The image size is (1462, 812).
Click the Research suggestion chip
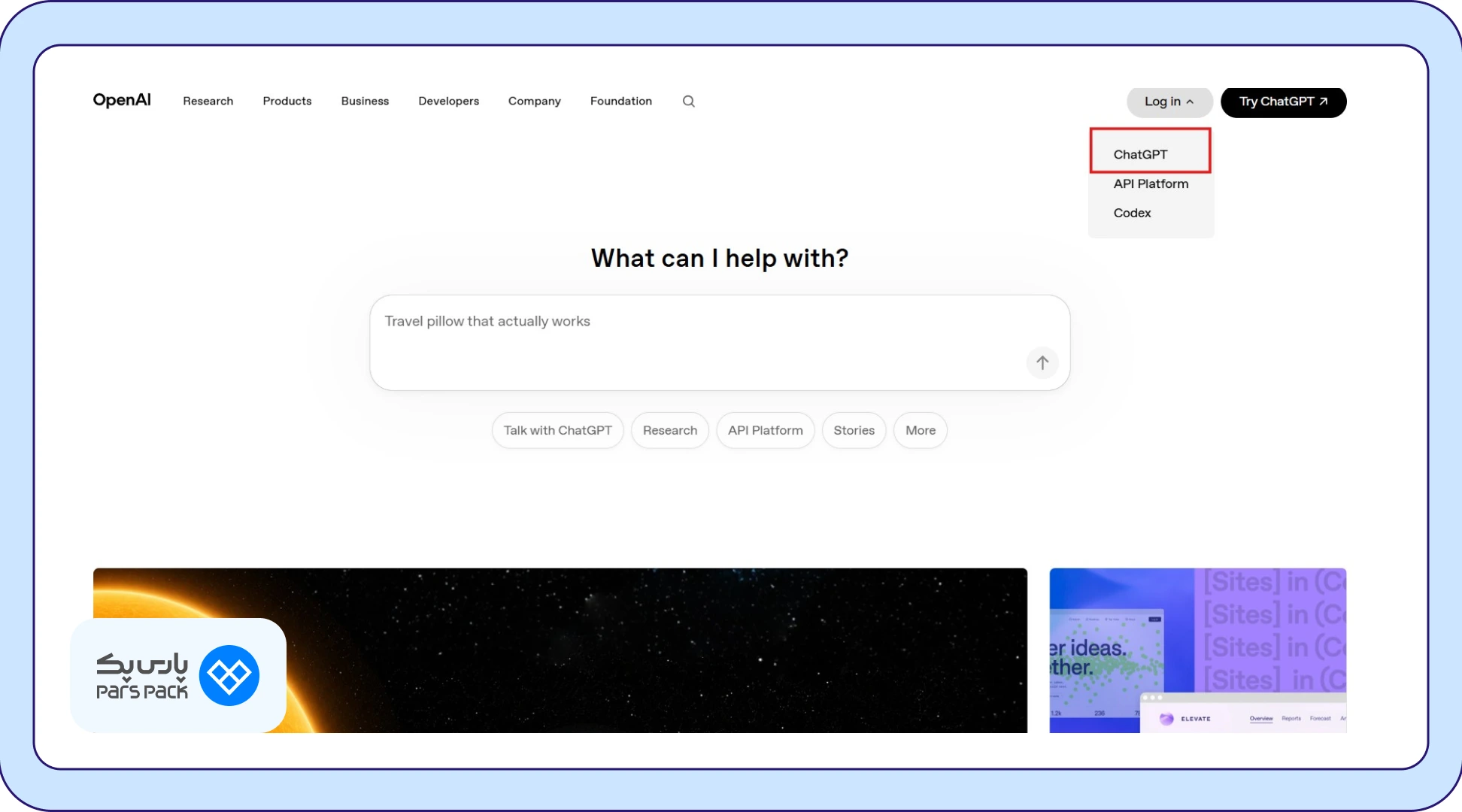(x=670, y=430)
